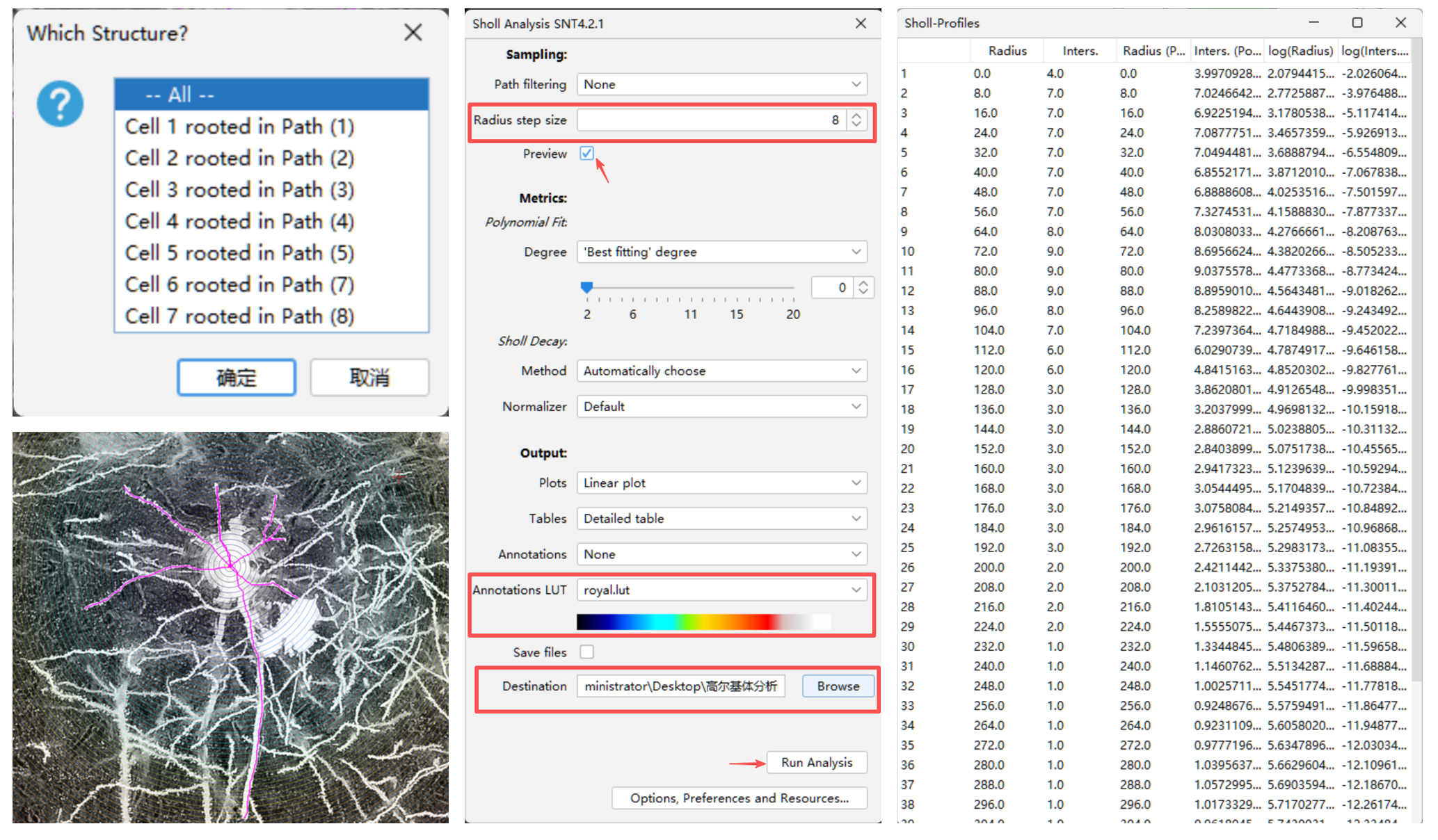Image resolution: width=1438 pixels, height=840 pixels.
Task: Enable the Save files checkbox
Action: (x=586, y=652)
